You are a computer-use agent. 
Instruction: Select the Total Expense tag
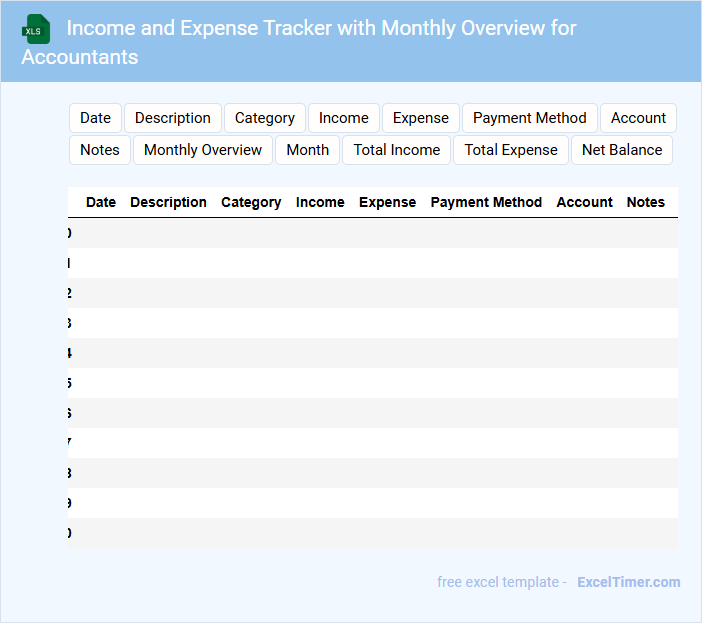[511, 150]
